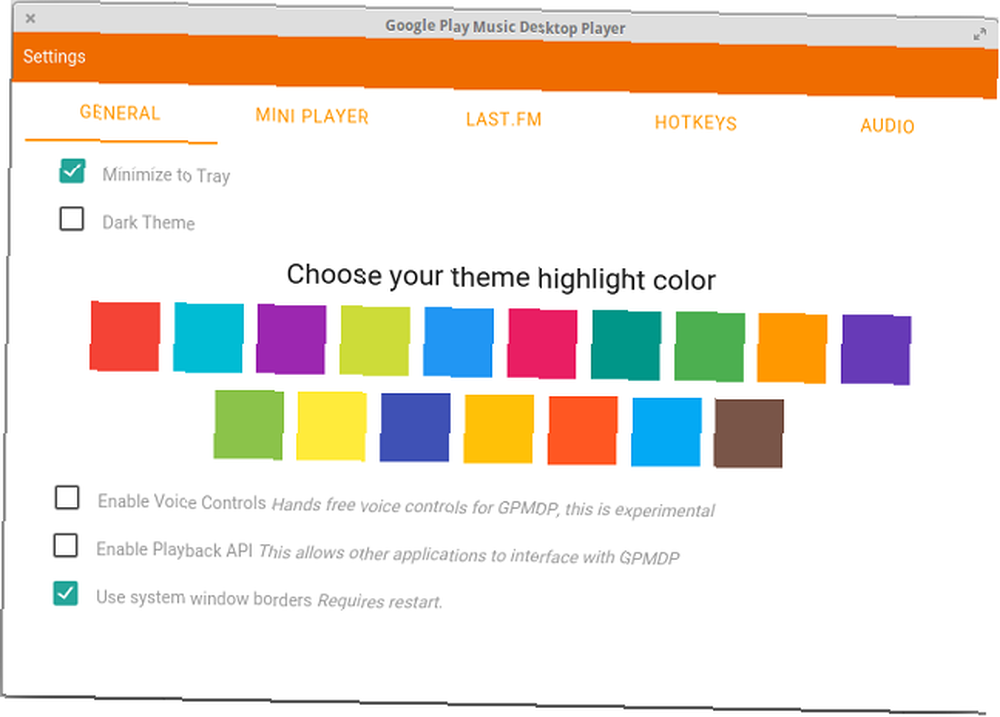Screen dimensions: 1000x717
Task: Select the deep orange-red swatch in the bottom row
Action: 583,431
